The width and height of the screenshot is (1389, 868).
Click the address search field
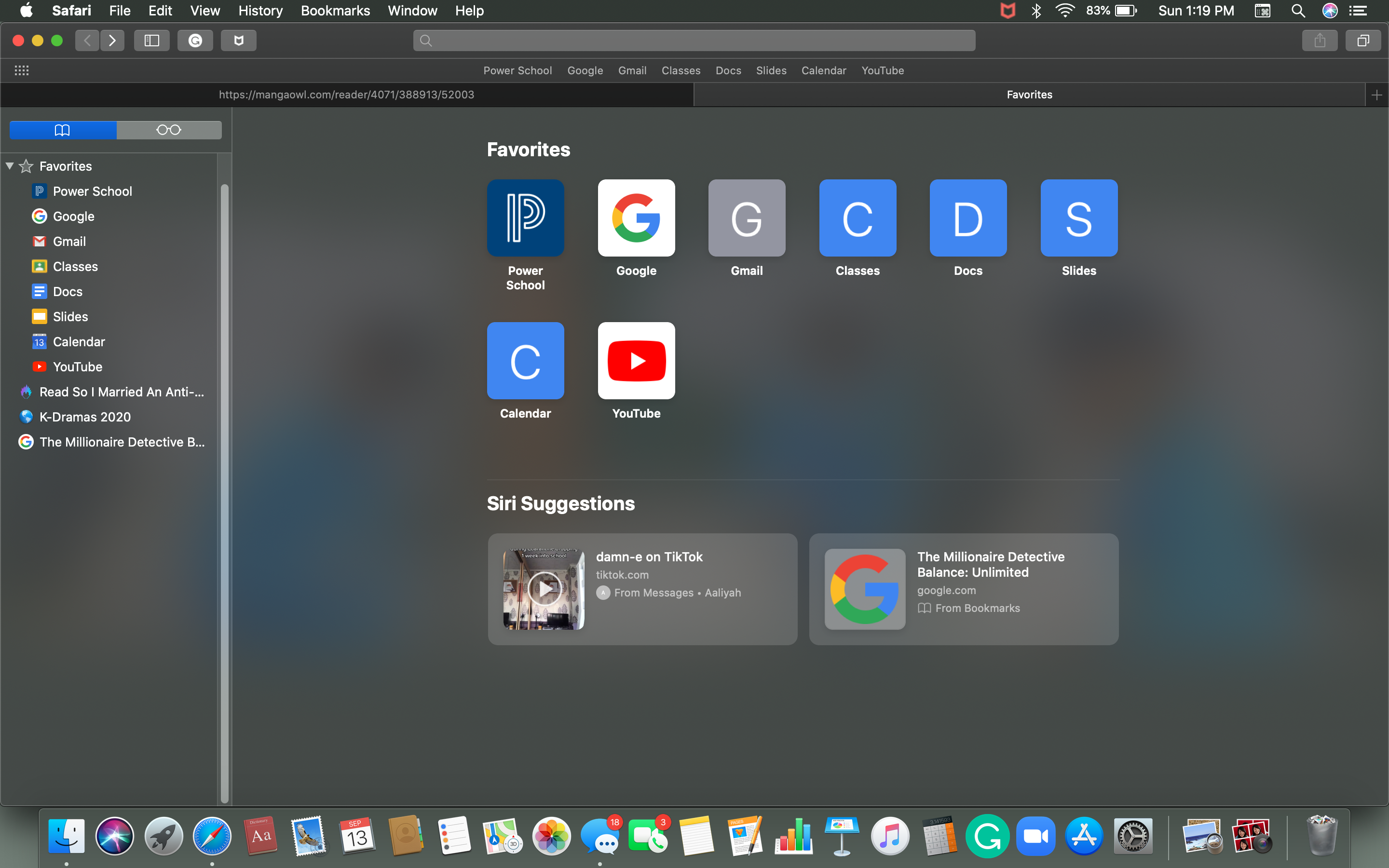pyautogui.click(x=694, y=40)
